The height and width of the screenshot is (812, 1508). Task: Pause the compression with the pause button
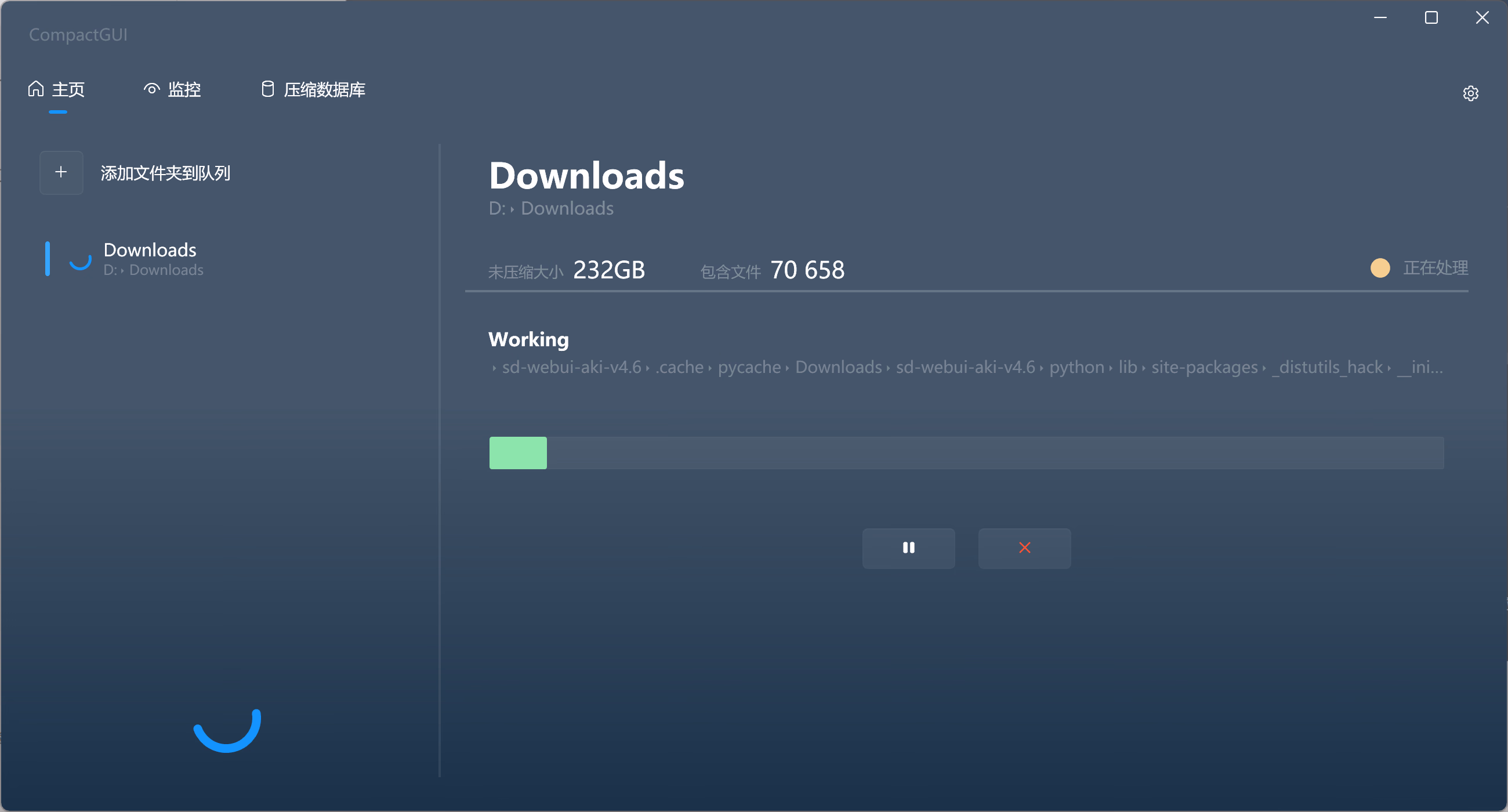tap(908, 548)
